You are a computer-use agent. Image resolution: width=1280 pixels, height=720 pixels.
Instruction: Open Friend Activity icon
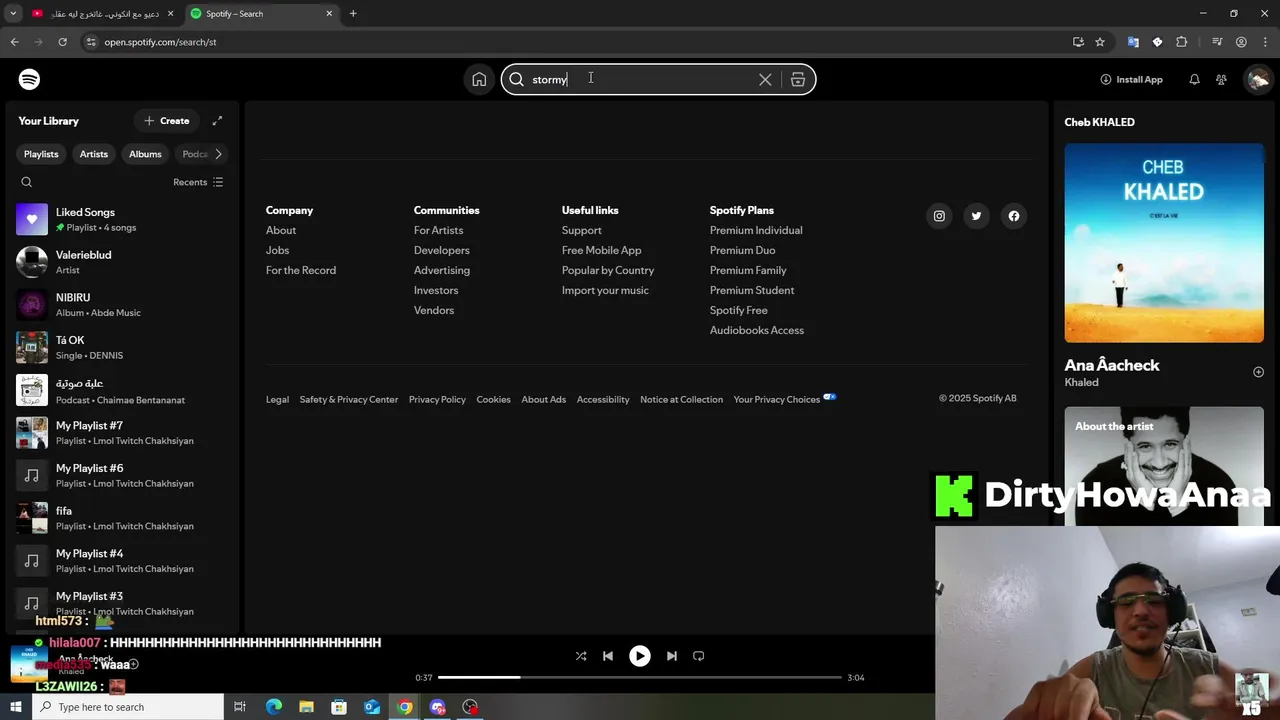click(x=1221, y=80)
